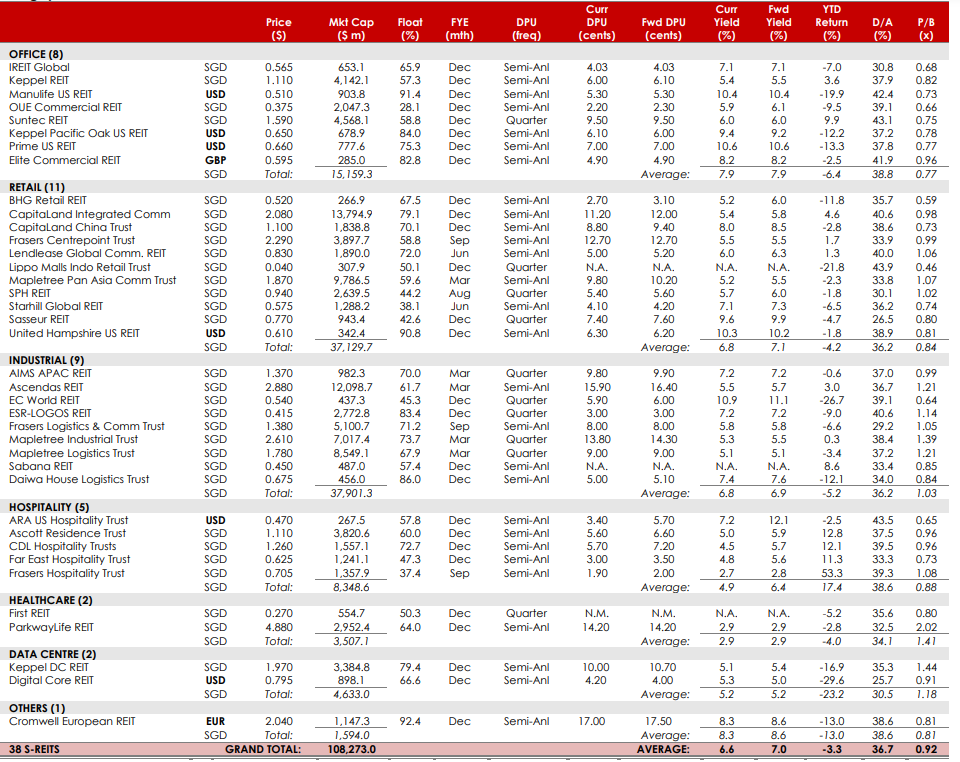The height and width of the screenshot is (762, 960).
Task: Select Industrial total '37,901.3'
Action: tap(351, 493)
